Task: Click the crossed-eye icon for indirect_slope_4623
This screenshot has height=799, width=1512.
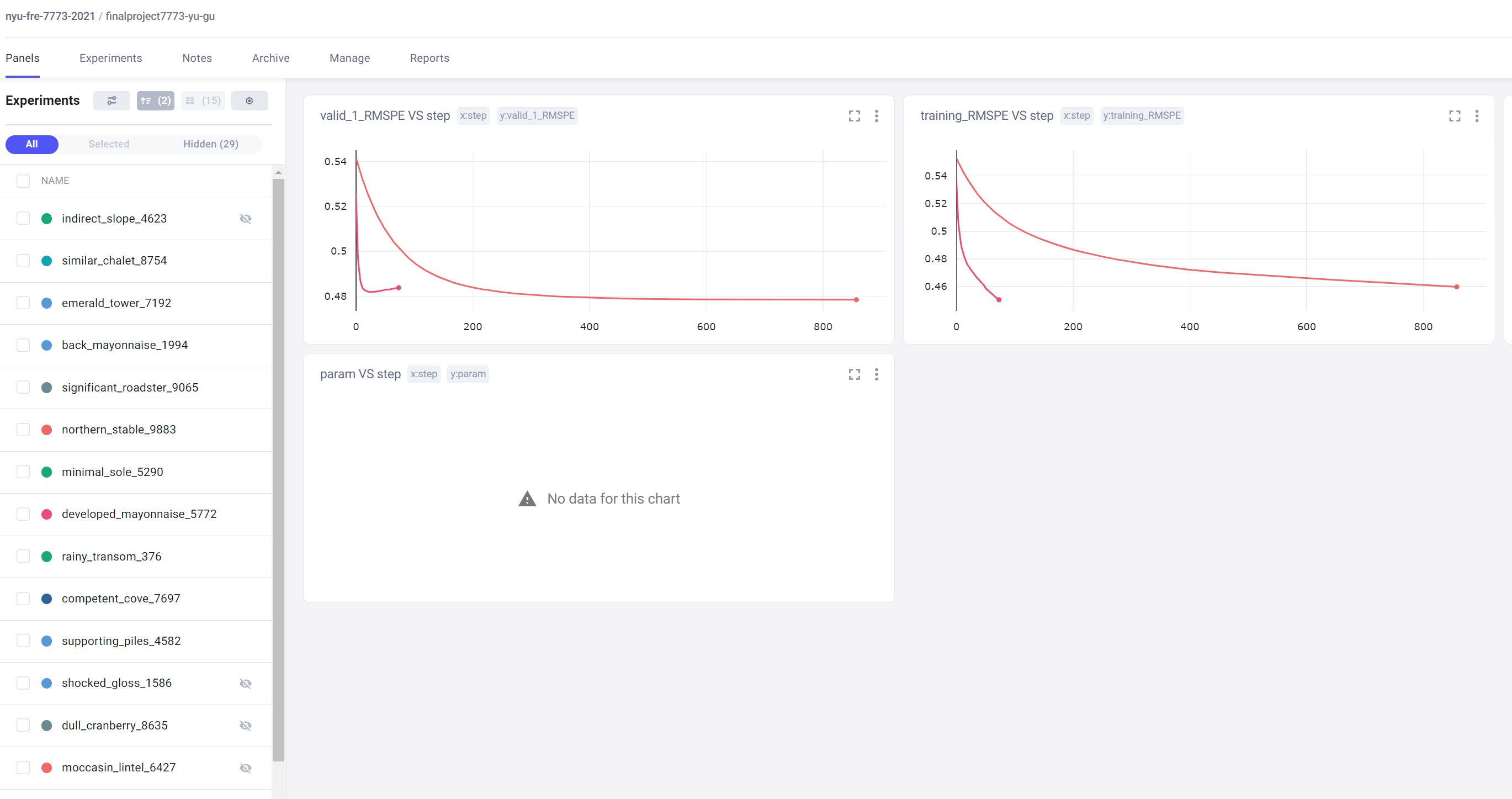Action: point(245,219)
